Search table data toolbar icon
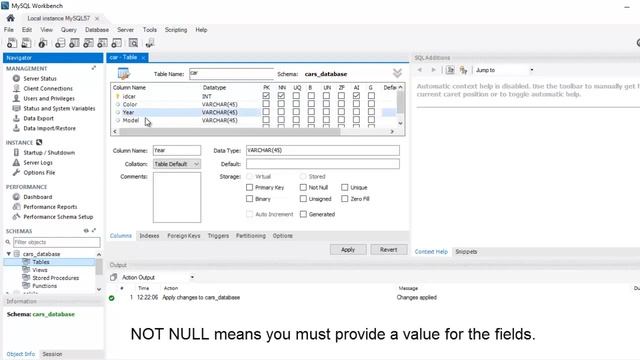 click(x=133, y=43)
